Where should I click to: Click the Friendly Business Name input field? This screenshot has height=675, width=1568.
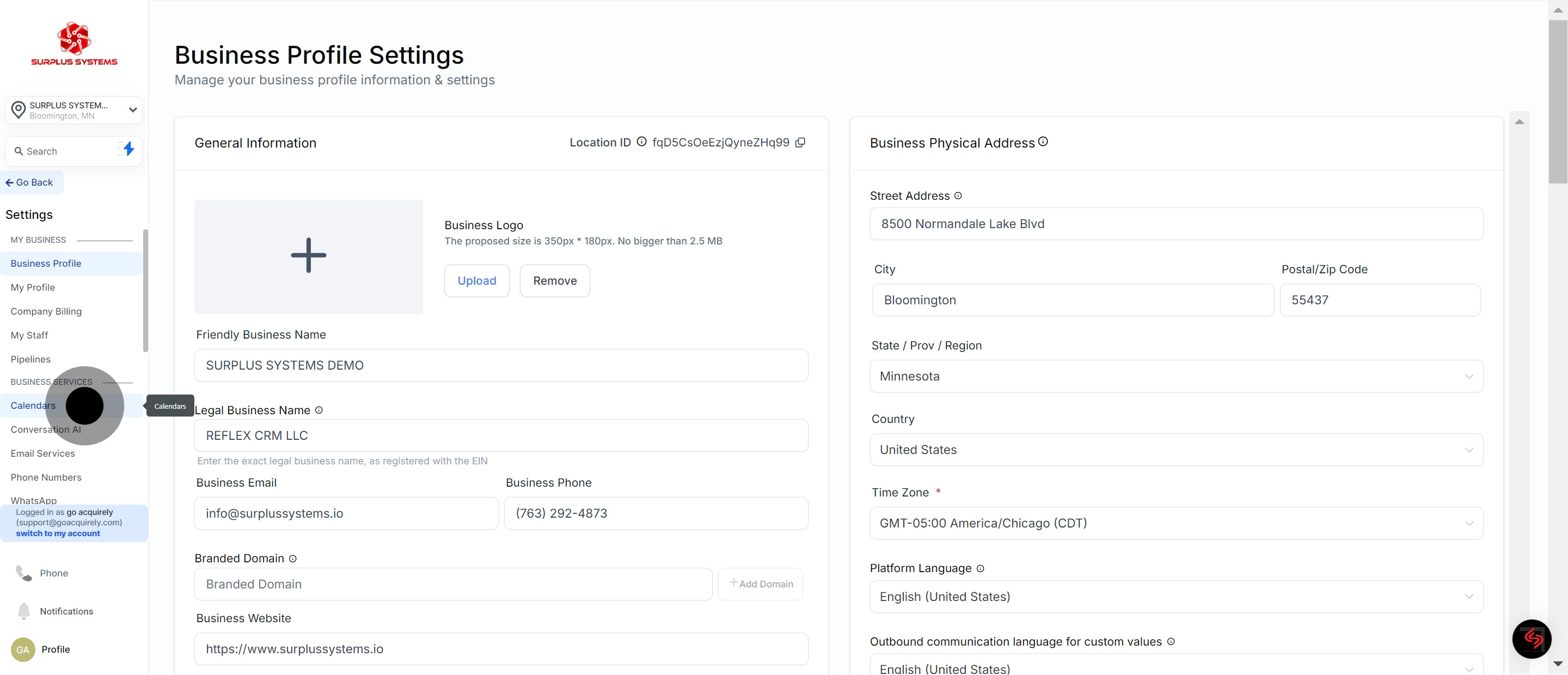coord(501,365)
